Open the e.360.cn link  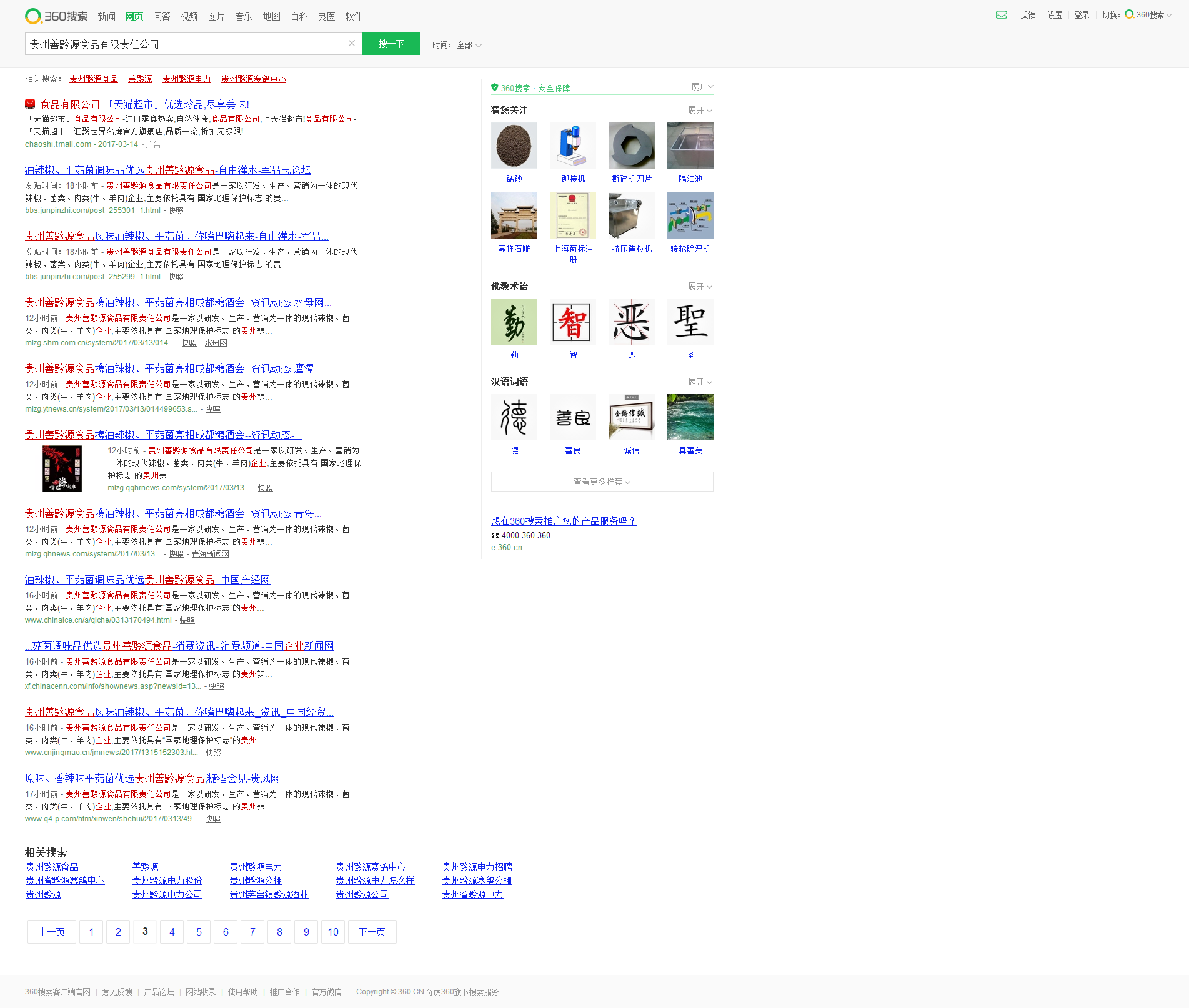coord(507,548)
